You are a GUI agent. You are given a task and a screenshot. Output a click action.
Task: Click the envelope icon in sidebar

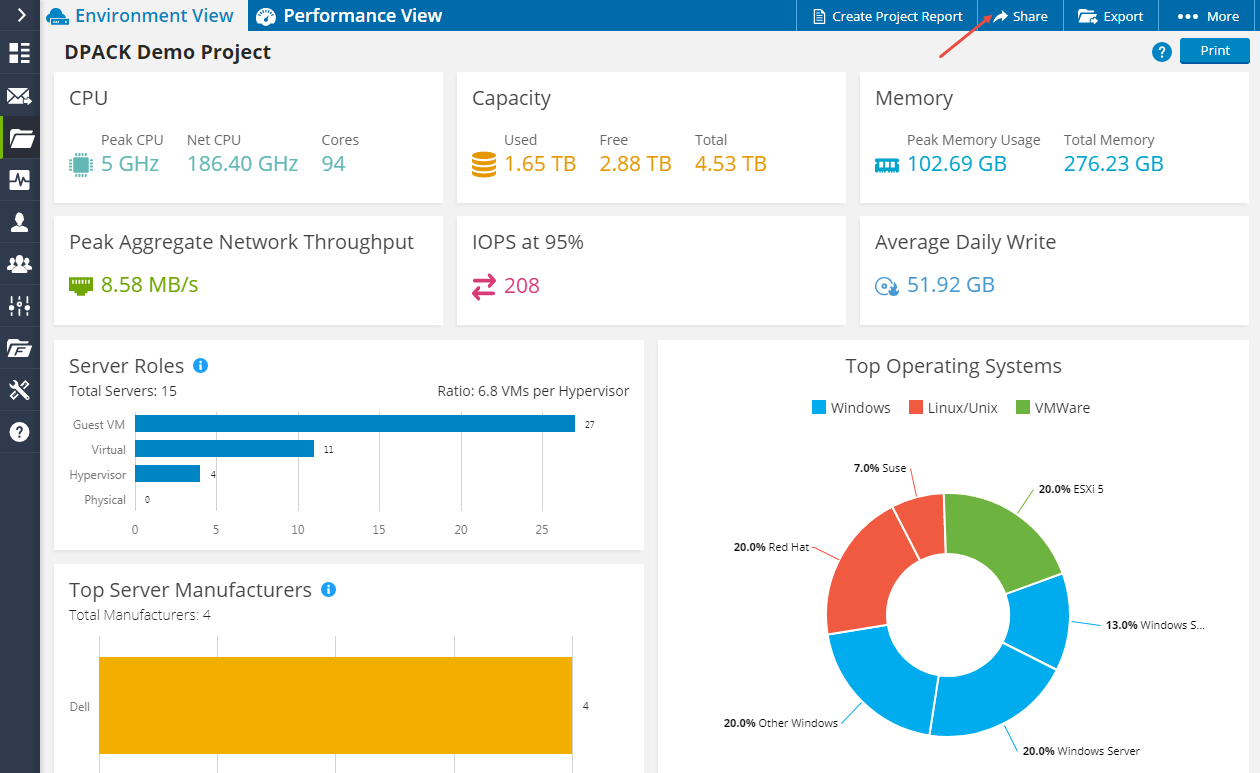(x=20, y=97)
